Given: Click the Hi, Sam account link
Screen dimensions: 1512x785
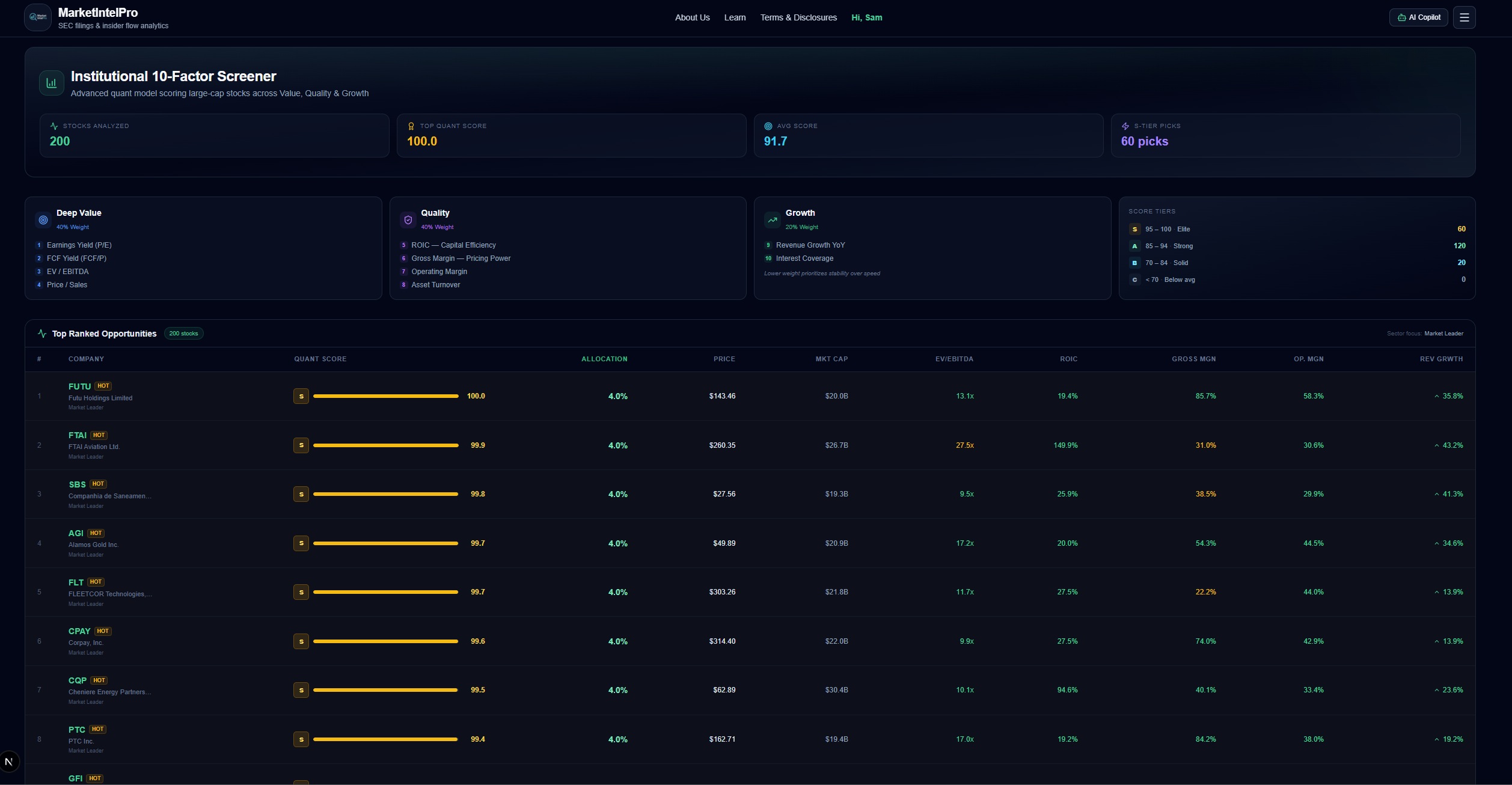Looking at the screenshot, I should pos(866,17).
